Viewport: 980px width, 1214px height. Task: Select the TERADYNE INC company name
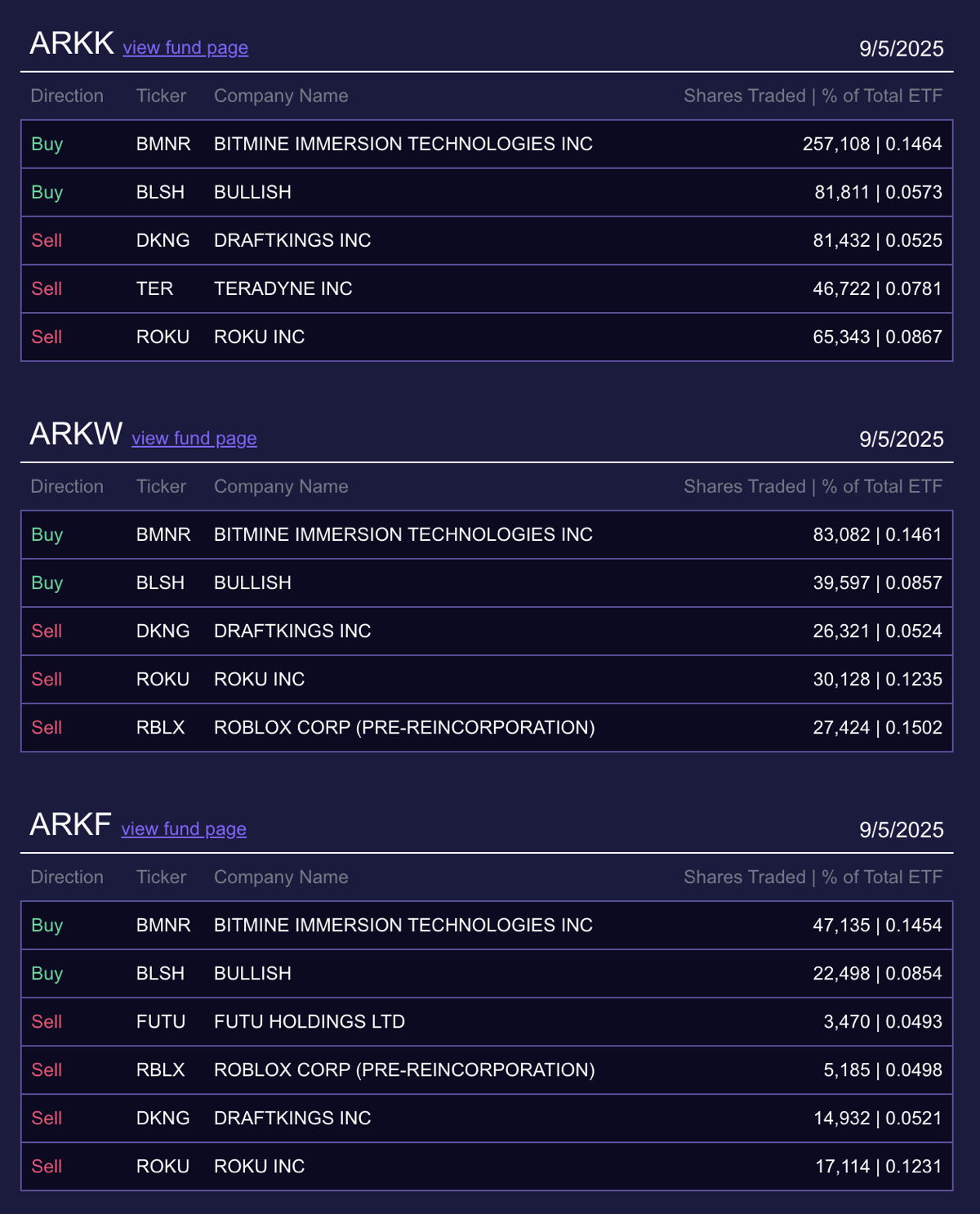[x=283, y=289]
